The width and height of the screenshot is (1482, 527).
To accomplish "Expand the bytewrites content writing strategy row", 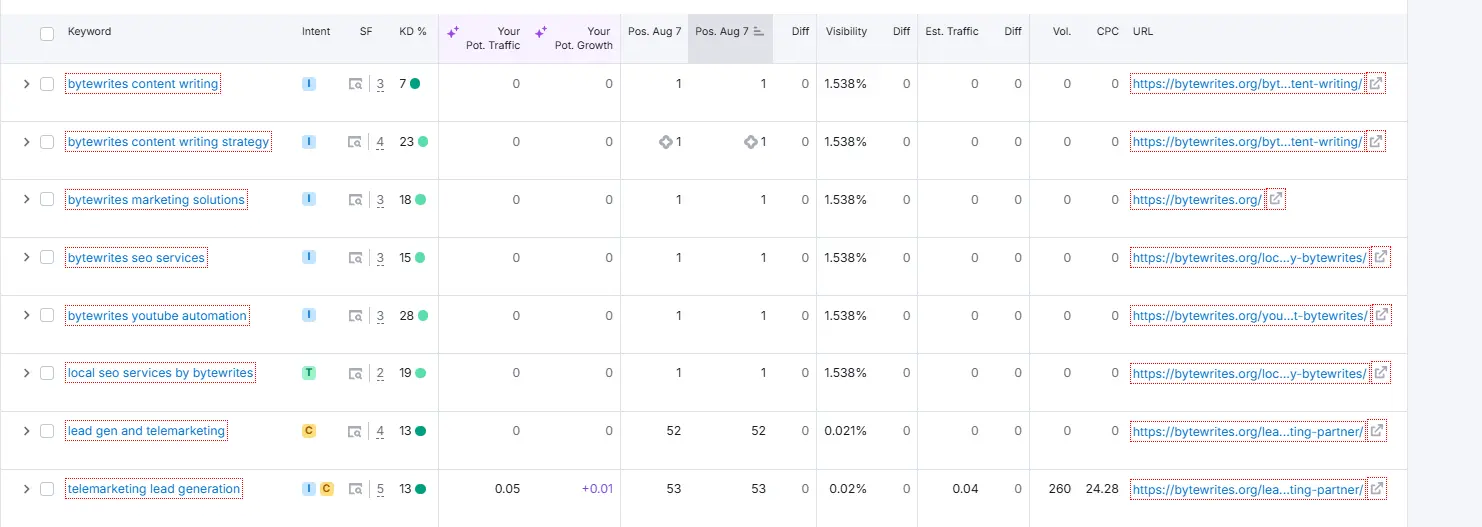I will (26, 142).
